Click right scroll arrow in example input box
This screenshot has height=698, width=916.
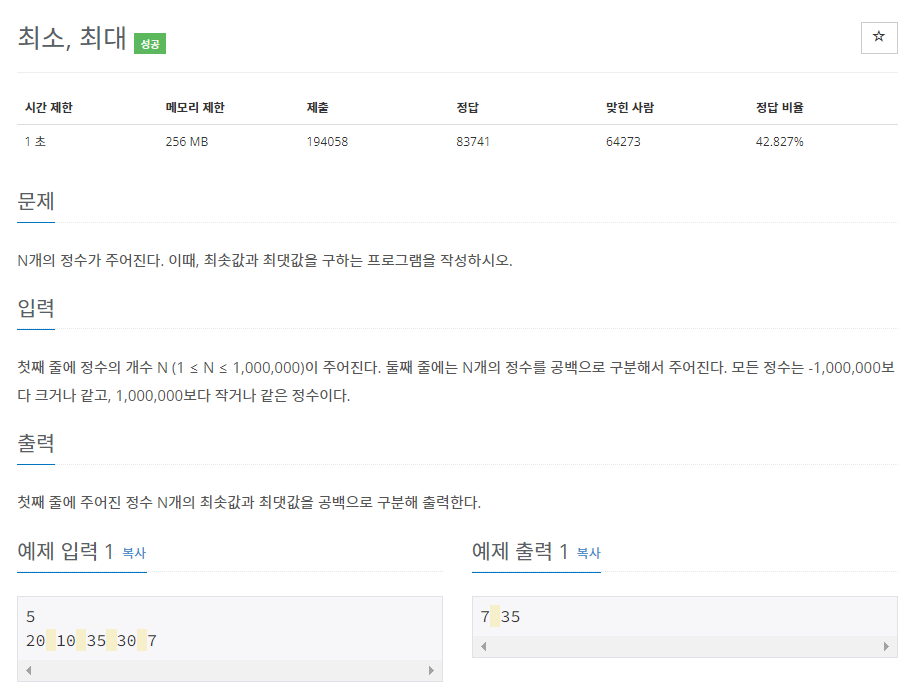click(431, 671)
